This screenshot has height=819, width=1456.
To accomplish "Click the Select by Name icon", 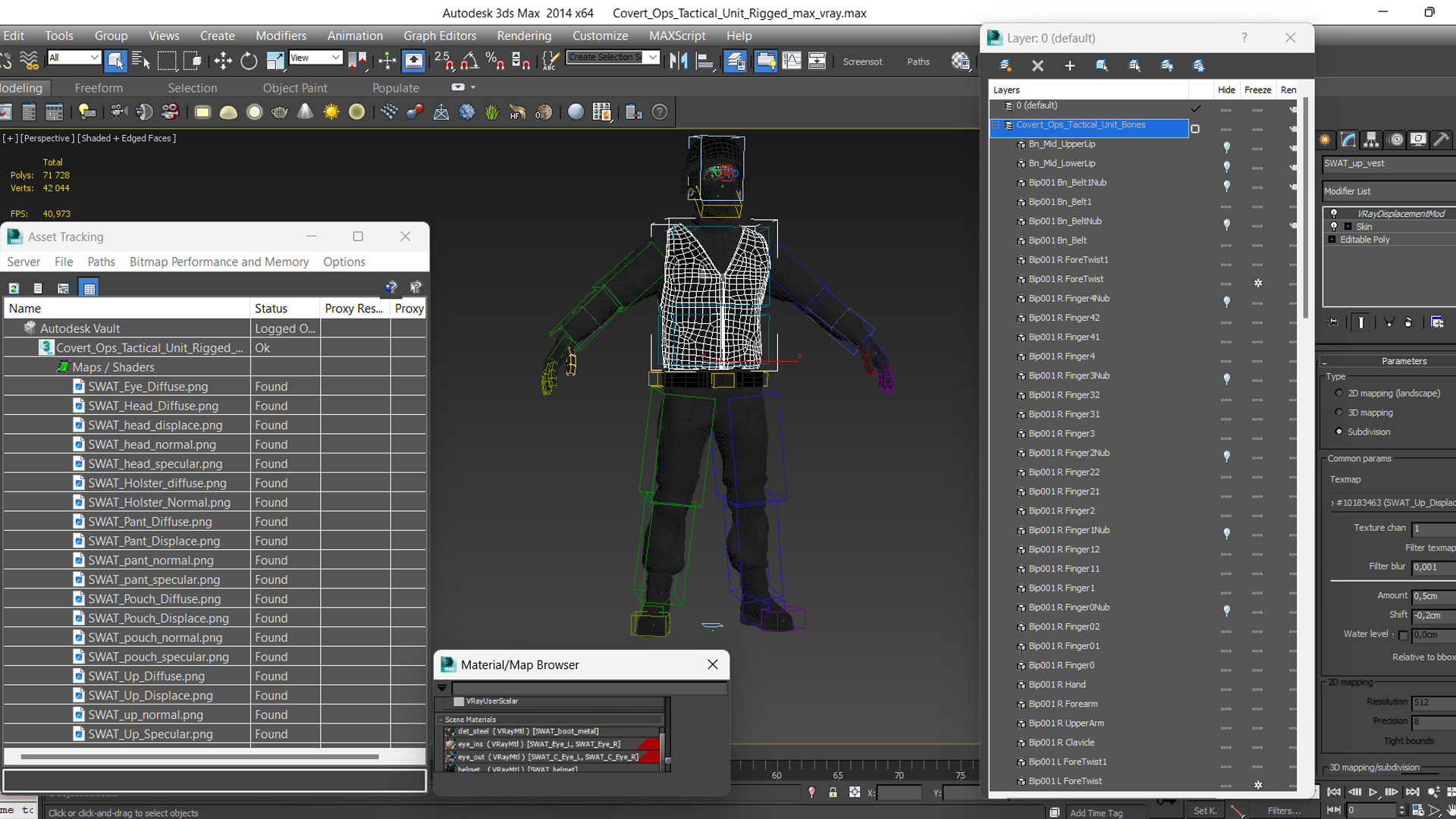I will [141, 61].
